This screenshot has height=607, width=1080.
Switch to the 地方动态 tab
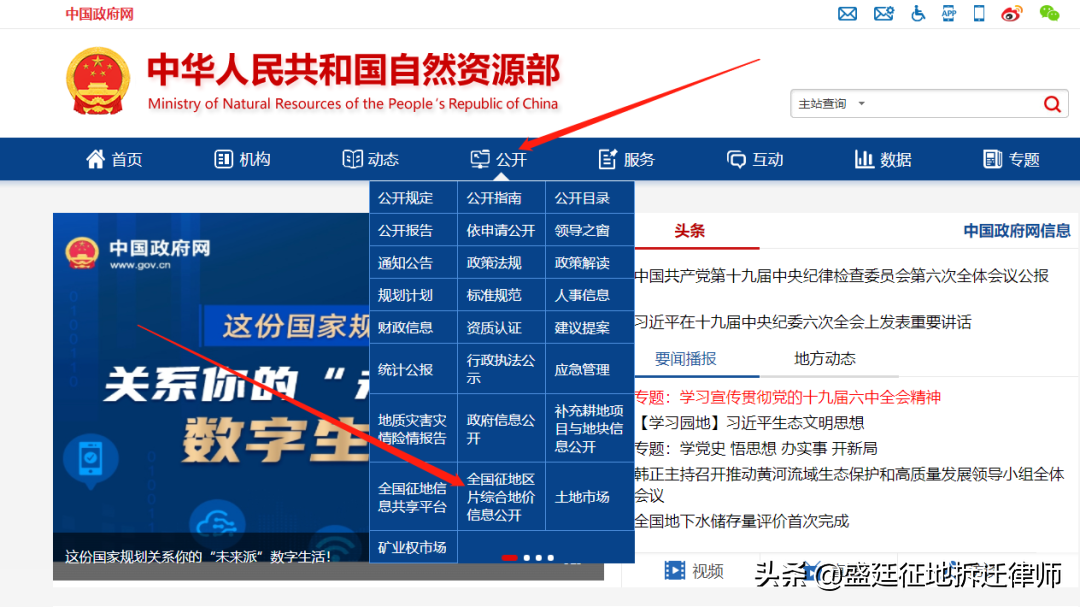[824, 357]
